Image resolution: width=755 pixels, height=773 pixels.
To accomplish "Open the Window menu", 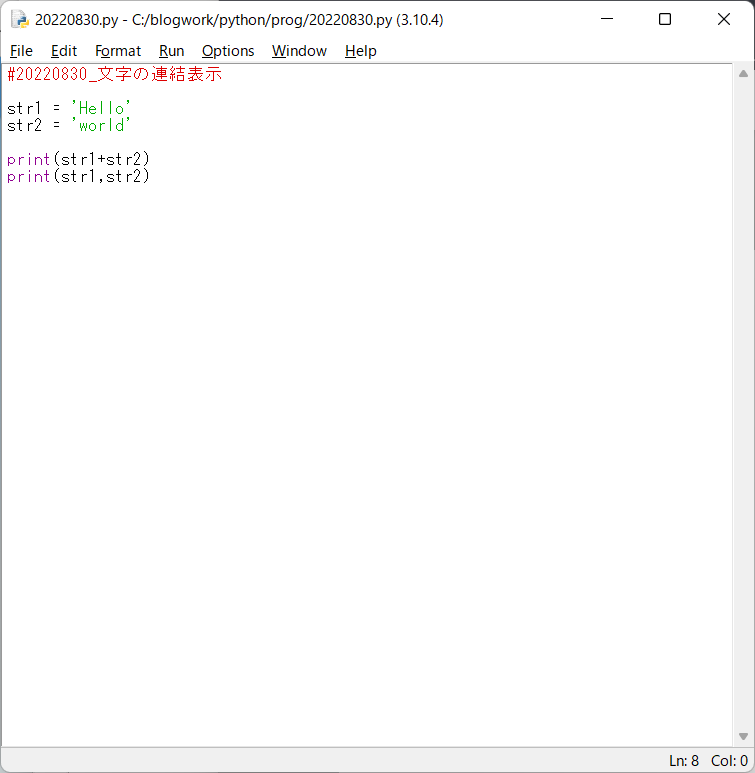I will (299, 51).
